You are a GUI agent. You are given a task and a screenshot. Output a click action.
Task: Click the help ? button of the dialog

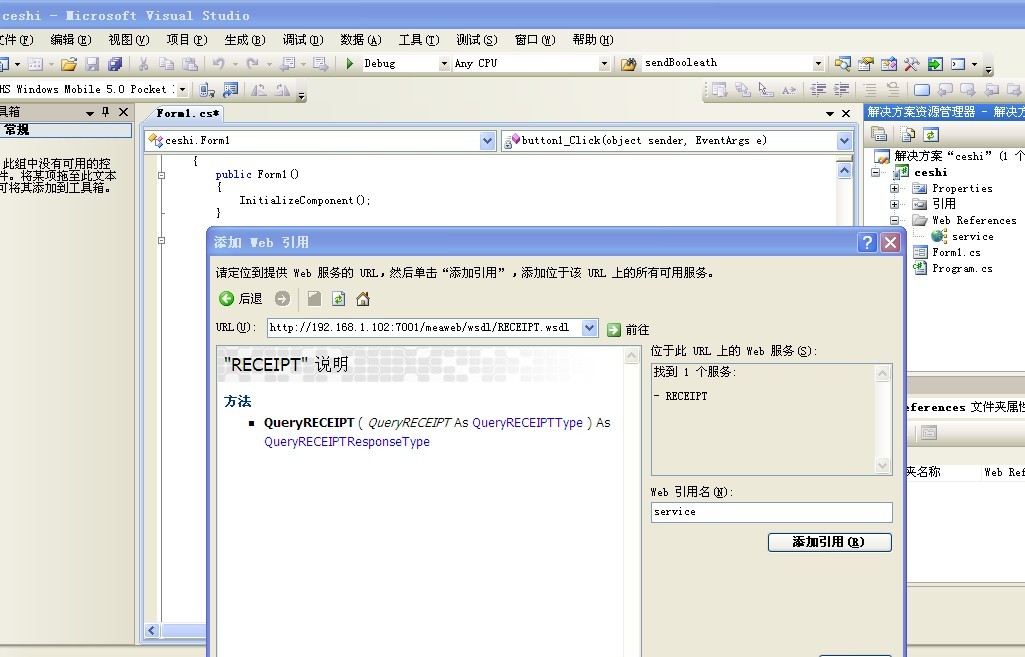point(867,243)
